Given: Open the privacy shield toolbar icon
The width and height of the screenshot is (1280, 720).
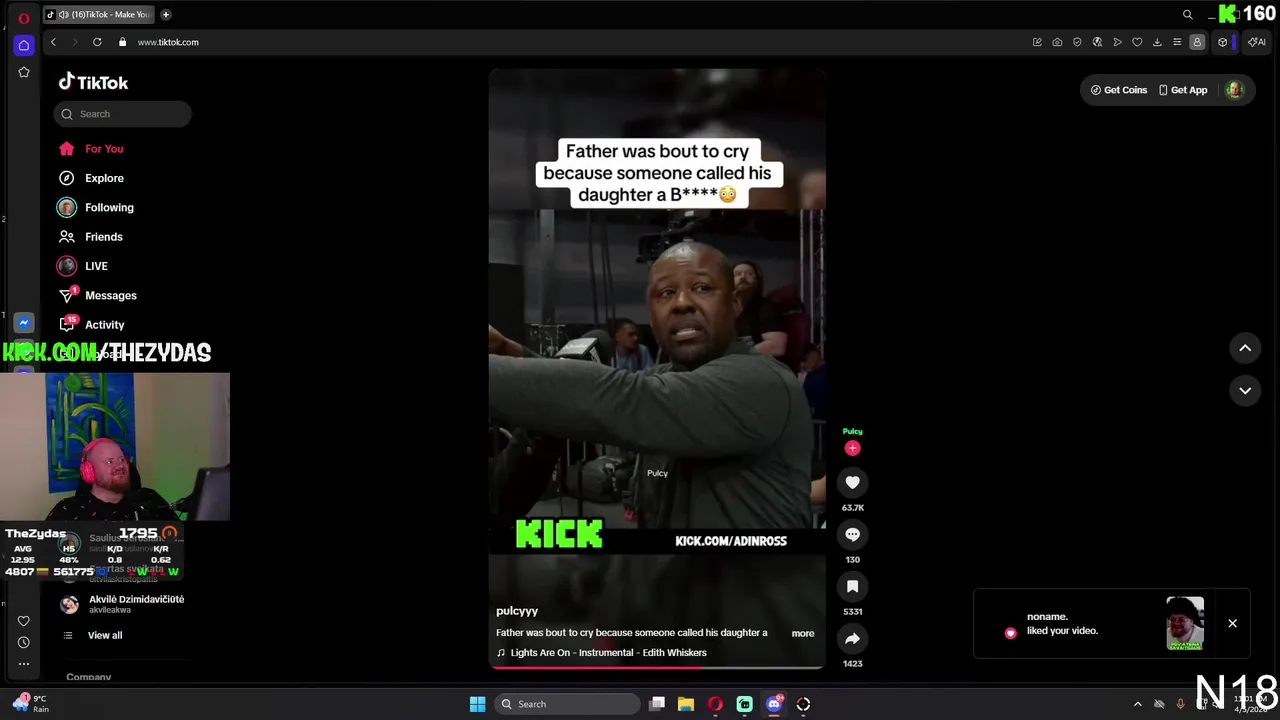Looking at the screenshot, I should pyautogui.click(x=1077, y=42).
